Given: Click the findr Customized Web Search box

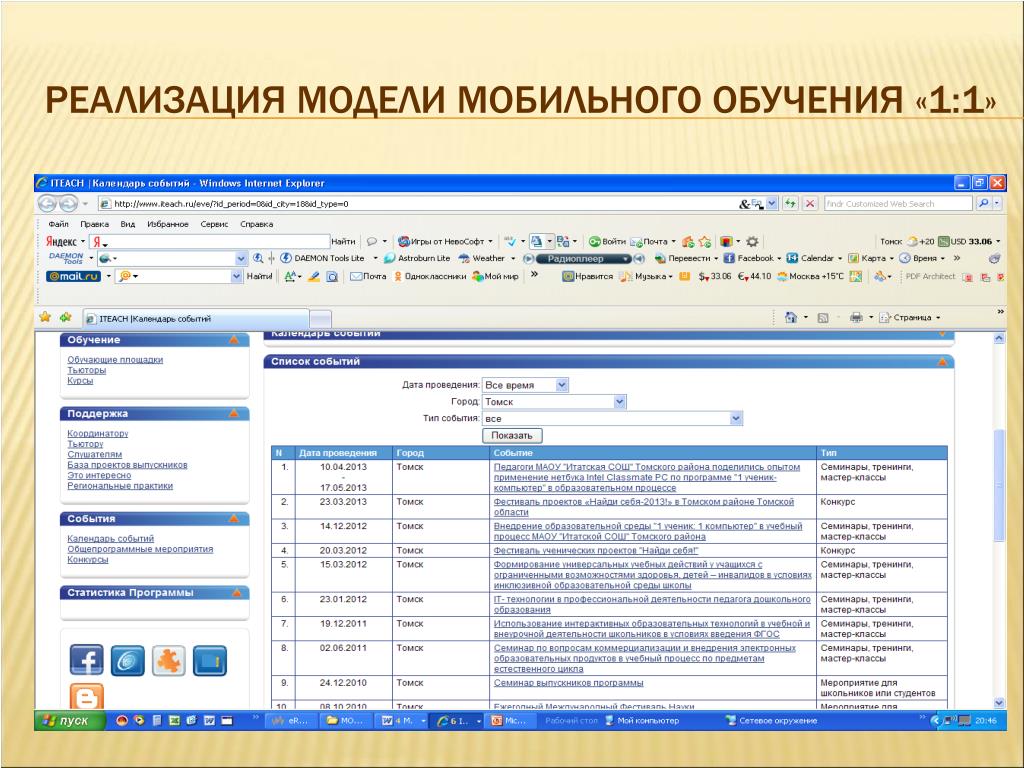Looking at the screenshot, I should pyautogui.click(x=898, y=204).
